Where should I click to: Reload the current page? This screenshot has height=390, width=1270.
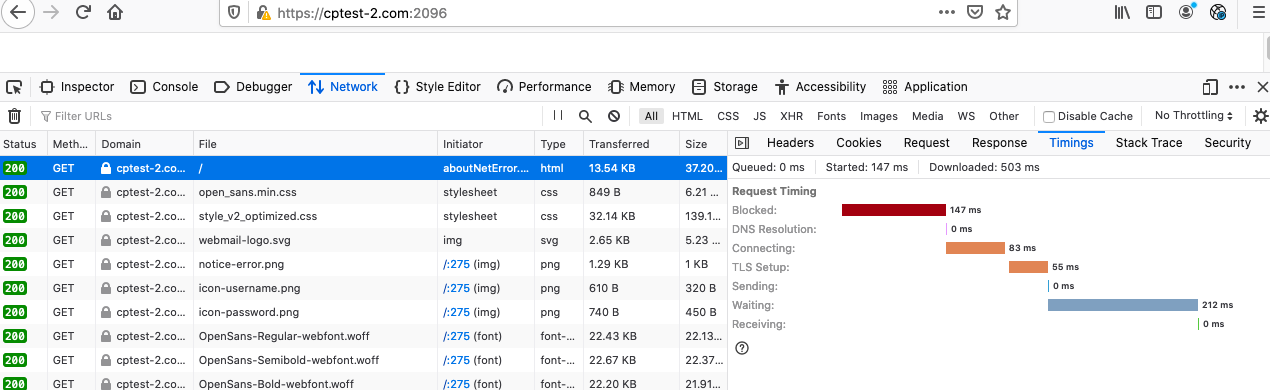(x=83, y=13)
